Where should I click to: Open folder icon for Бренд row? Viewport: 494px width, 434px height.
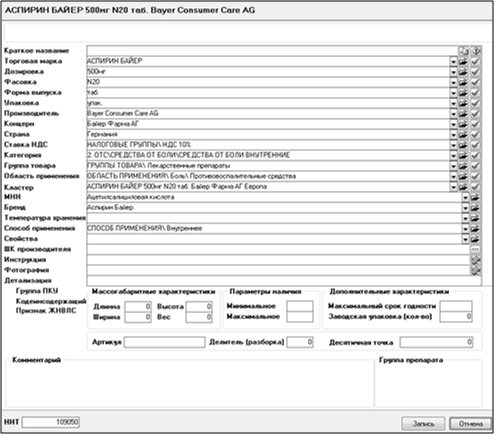(475, 208)
